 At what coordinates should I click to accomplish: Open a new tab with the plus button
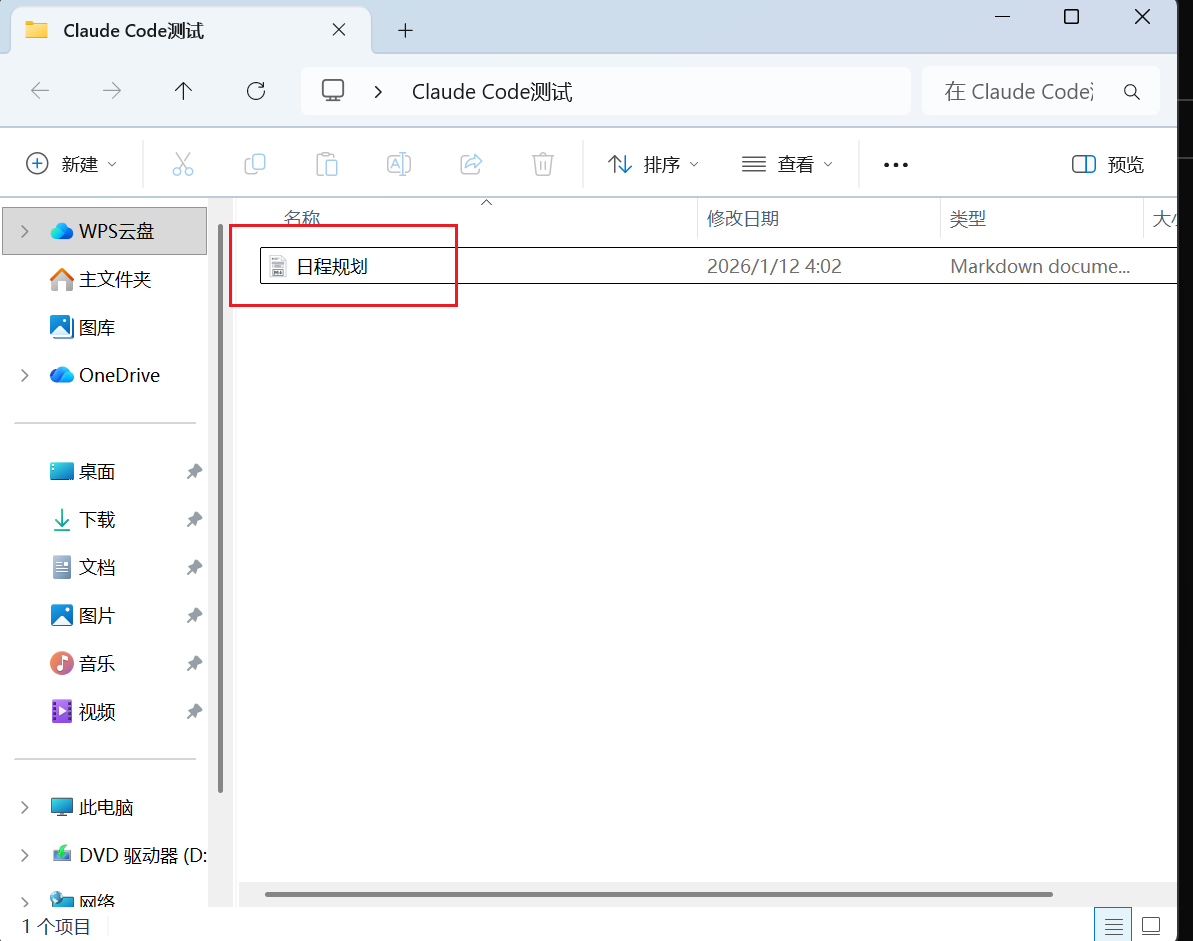click(x=405, y=31)
